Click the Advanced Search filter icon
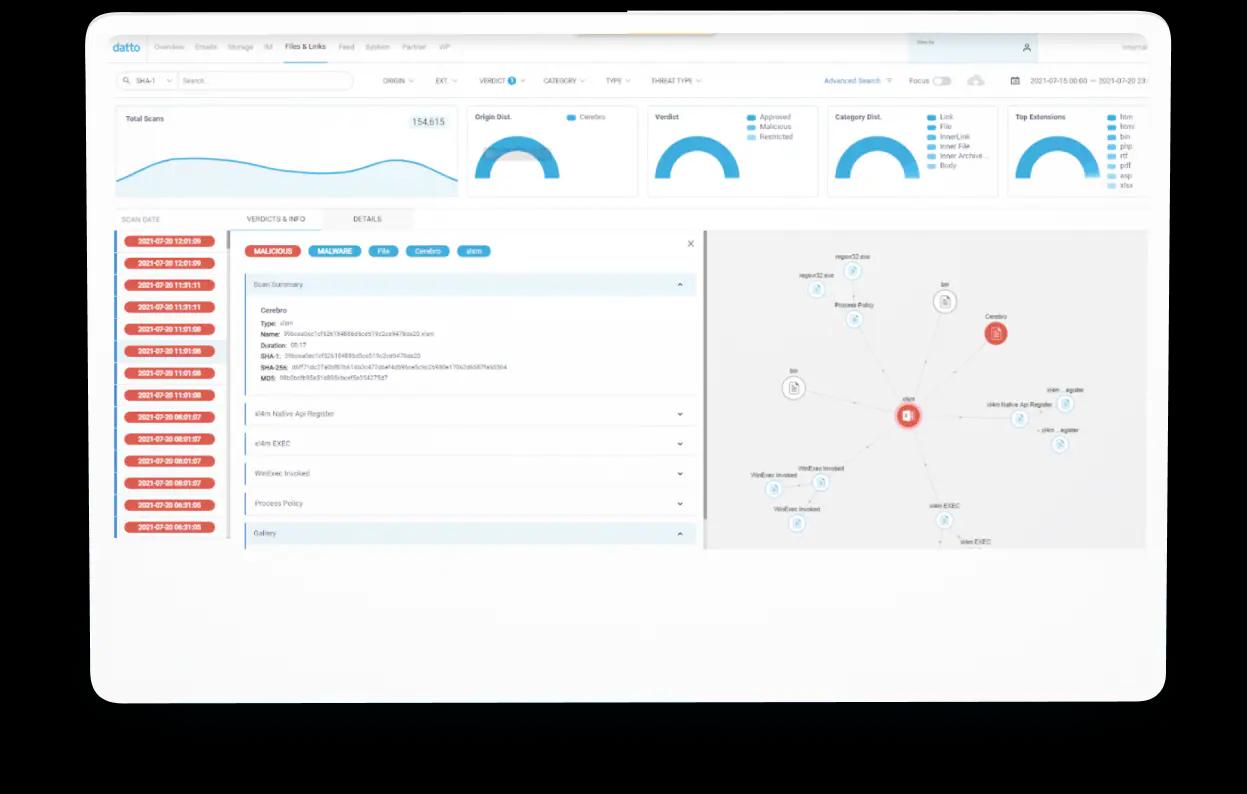This screenshot has width=1247, height=794. click(889, 81)
